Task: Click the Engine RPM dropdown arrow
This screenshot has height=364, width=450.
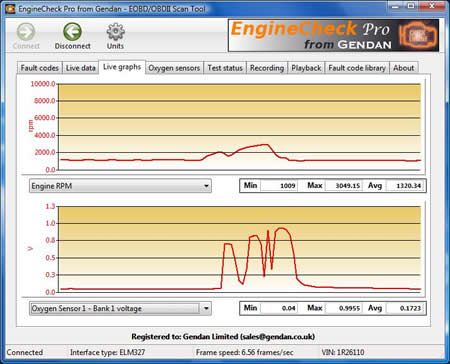Action: click(x=206, y=186)
